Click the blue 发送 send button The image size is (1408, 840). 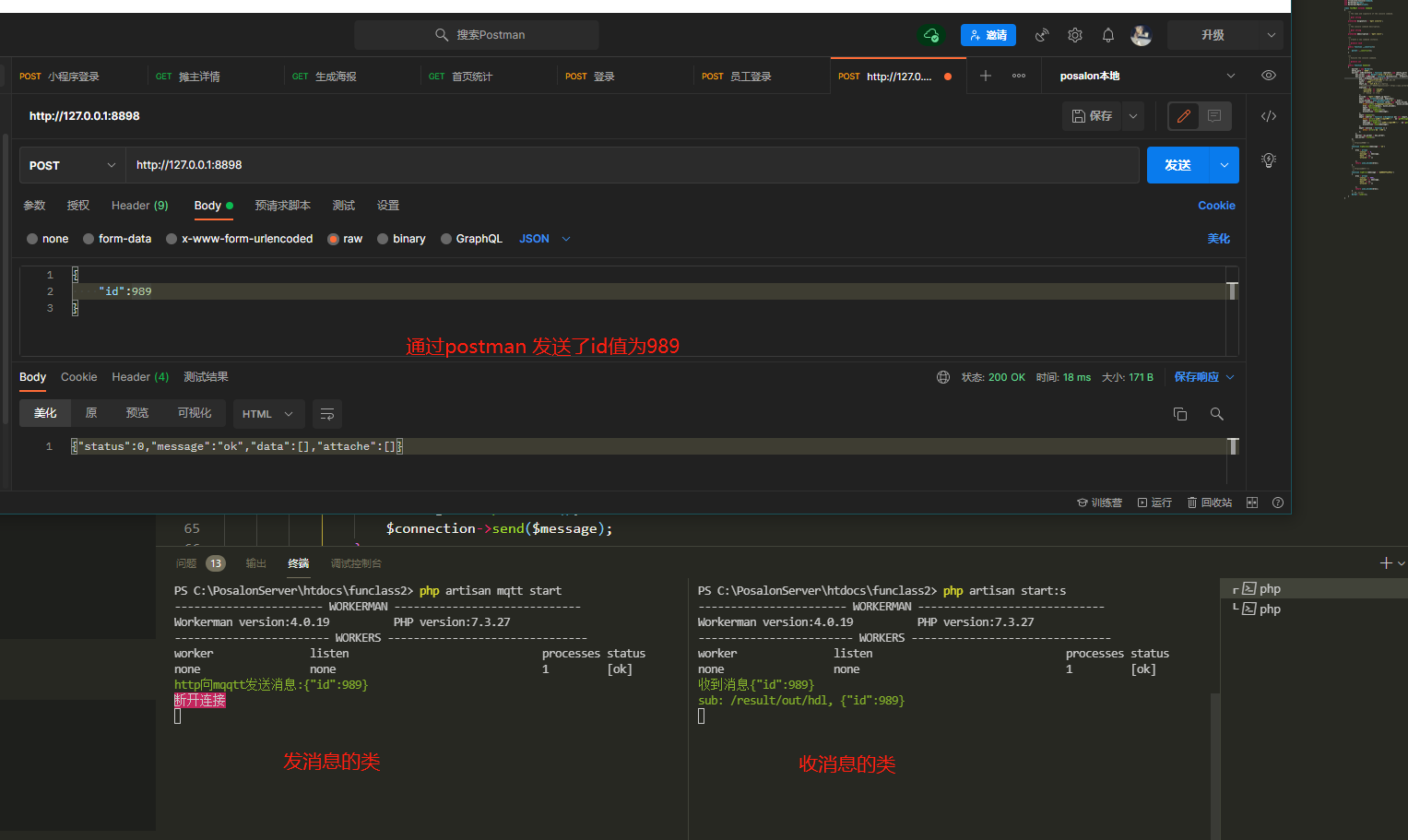point(1177,165)
